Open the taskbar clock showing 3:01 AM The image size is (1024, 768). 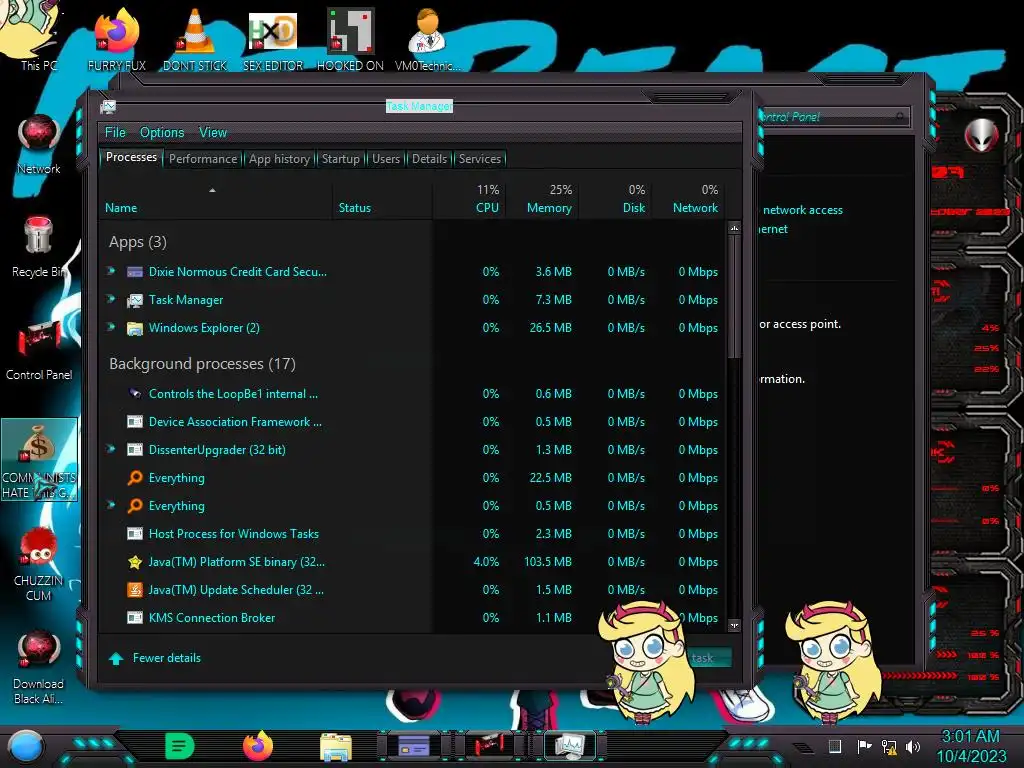coord(971,746)
